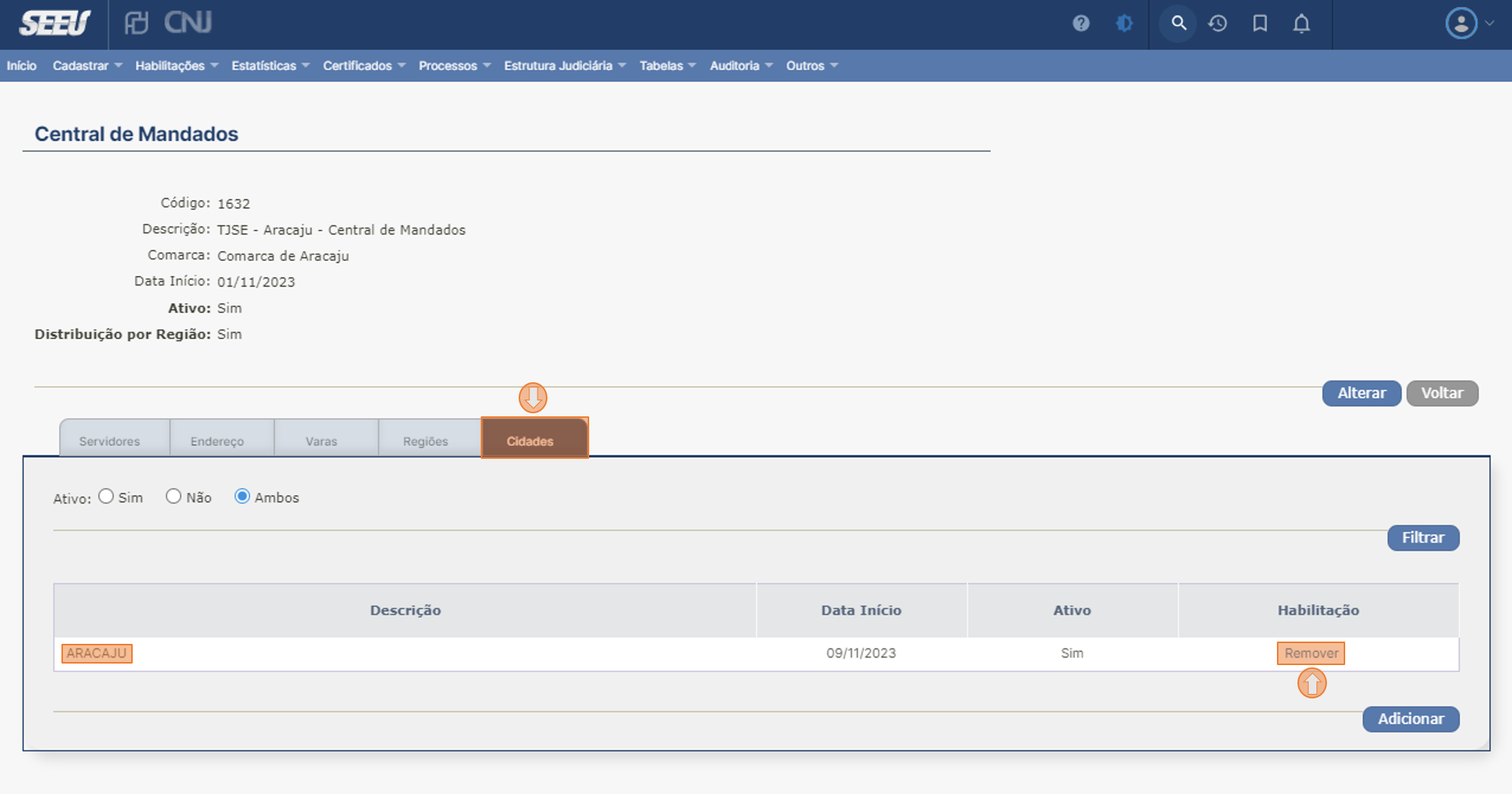Open the Tabelas dropdown menu

pos(667,66)
